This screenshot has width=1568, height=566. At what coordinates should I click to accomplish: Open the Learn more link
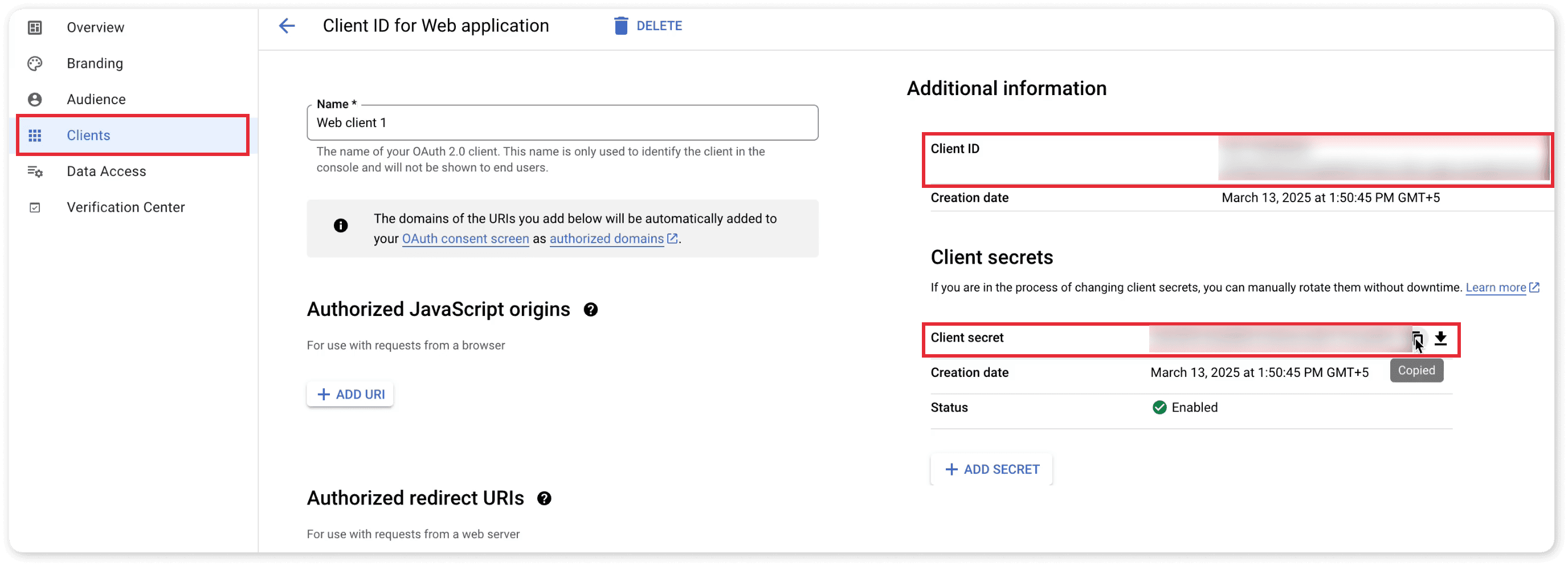pyautogui.click(x=1496, y=287)
